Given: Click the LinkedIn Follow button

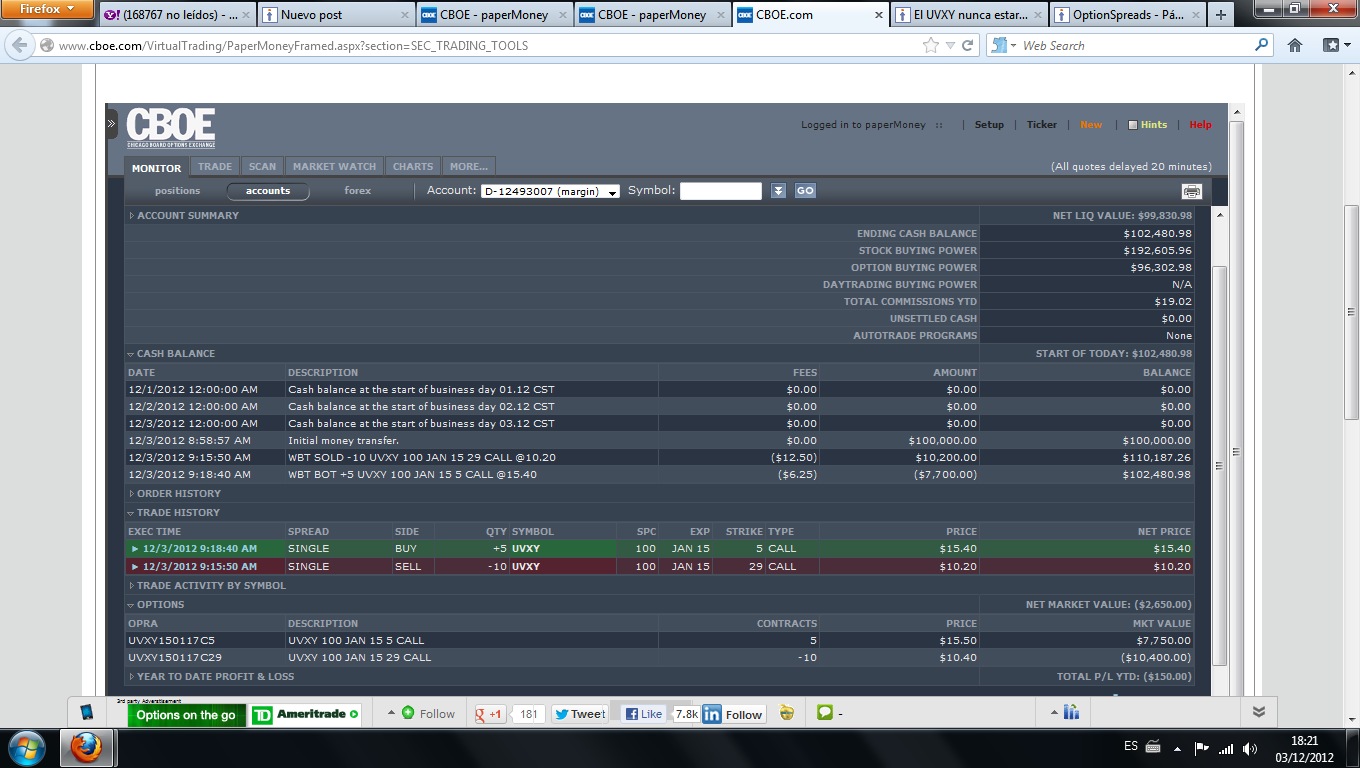Looking at the screenshot, I should point(734,714).
